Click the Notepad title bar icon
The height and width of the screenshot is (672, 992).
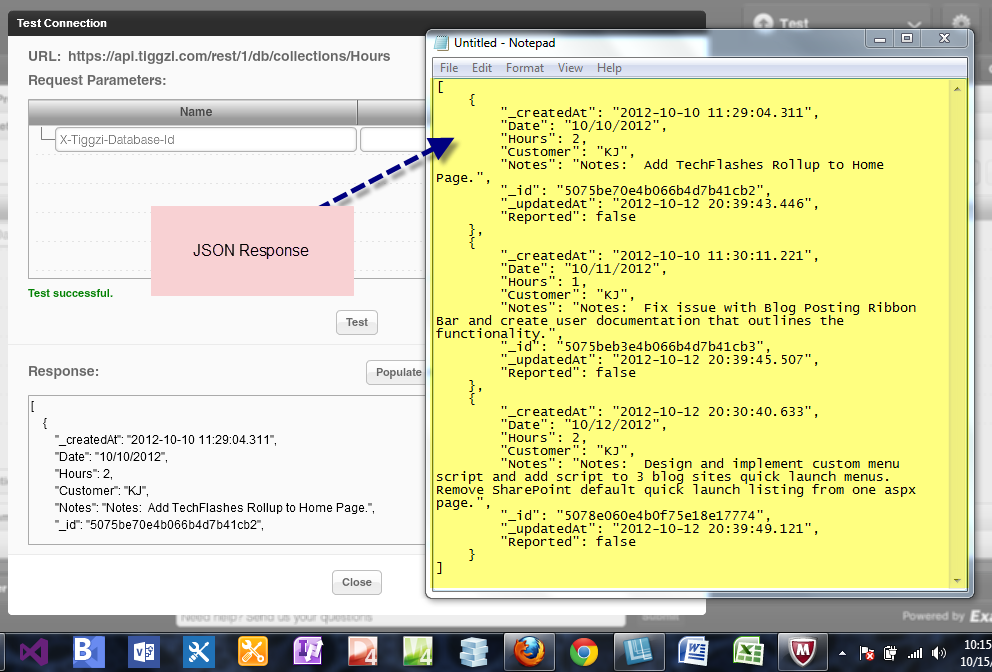click(x=442, y=43)
